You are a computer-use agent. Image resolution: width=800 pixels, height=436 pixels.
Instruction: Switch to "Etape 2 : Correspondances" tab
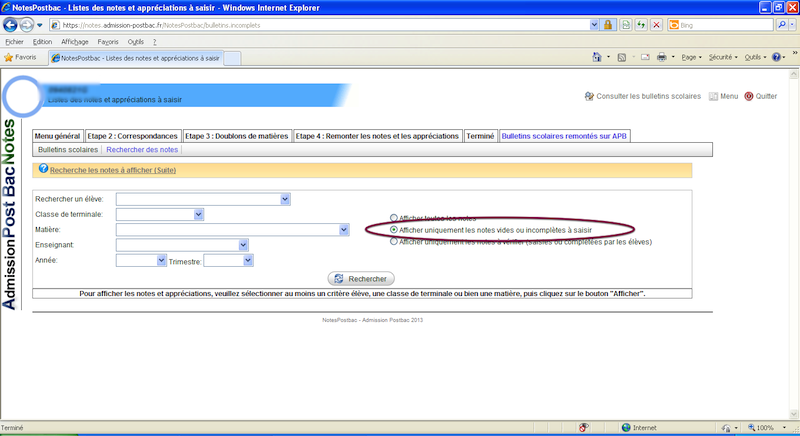[x=132, y=135]
